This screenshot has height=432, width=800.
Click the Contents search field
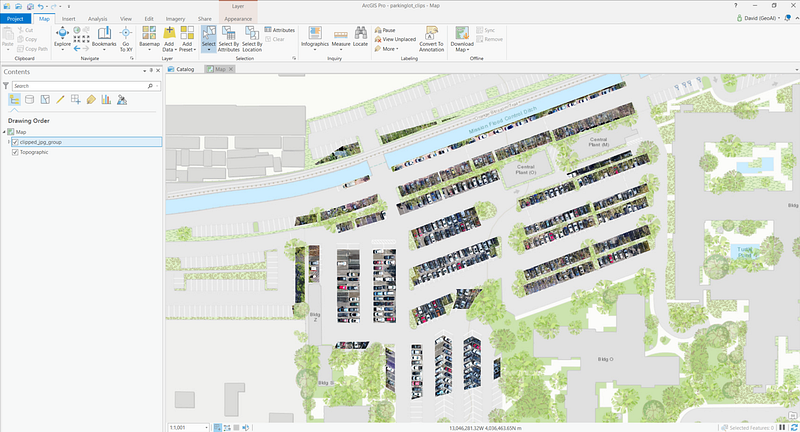[x=80, y=86]
